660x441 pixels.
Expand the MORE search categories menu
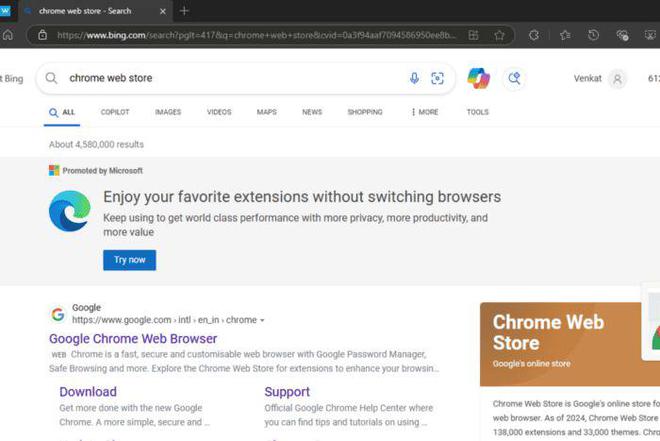tap(425, 112)
